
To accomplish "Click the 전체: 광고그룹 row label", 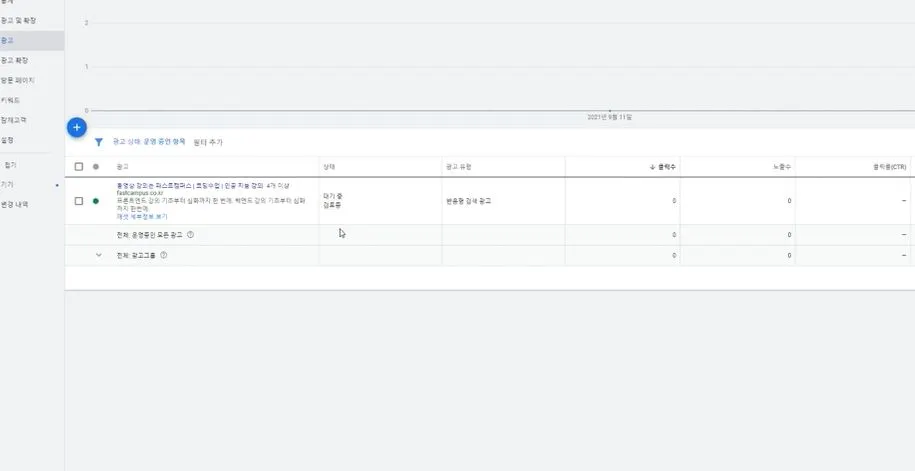I will 136,255.
